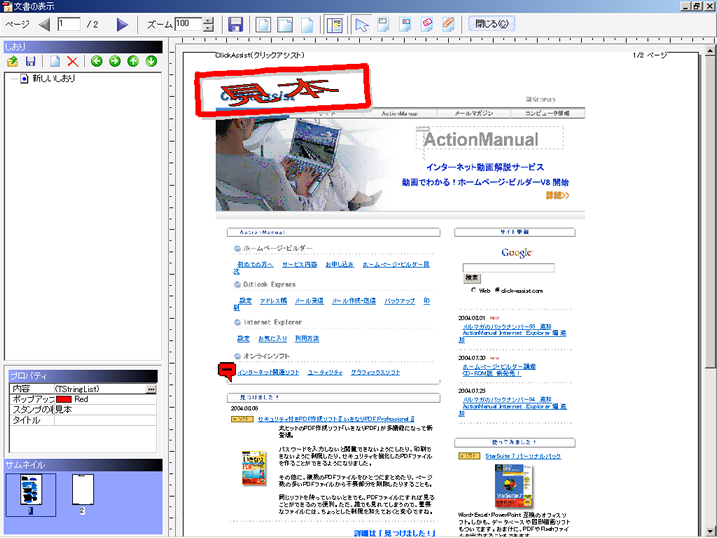Move bookmark left with green arrow
The height and width of the screenshot is (538, 717).
tap(96, 61)
